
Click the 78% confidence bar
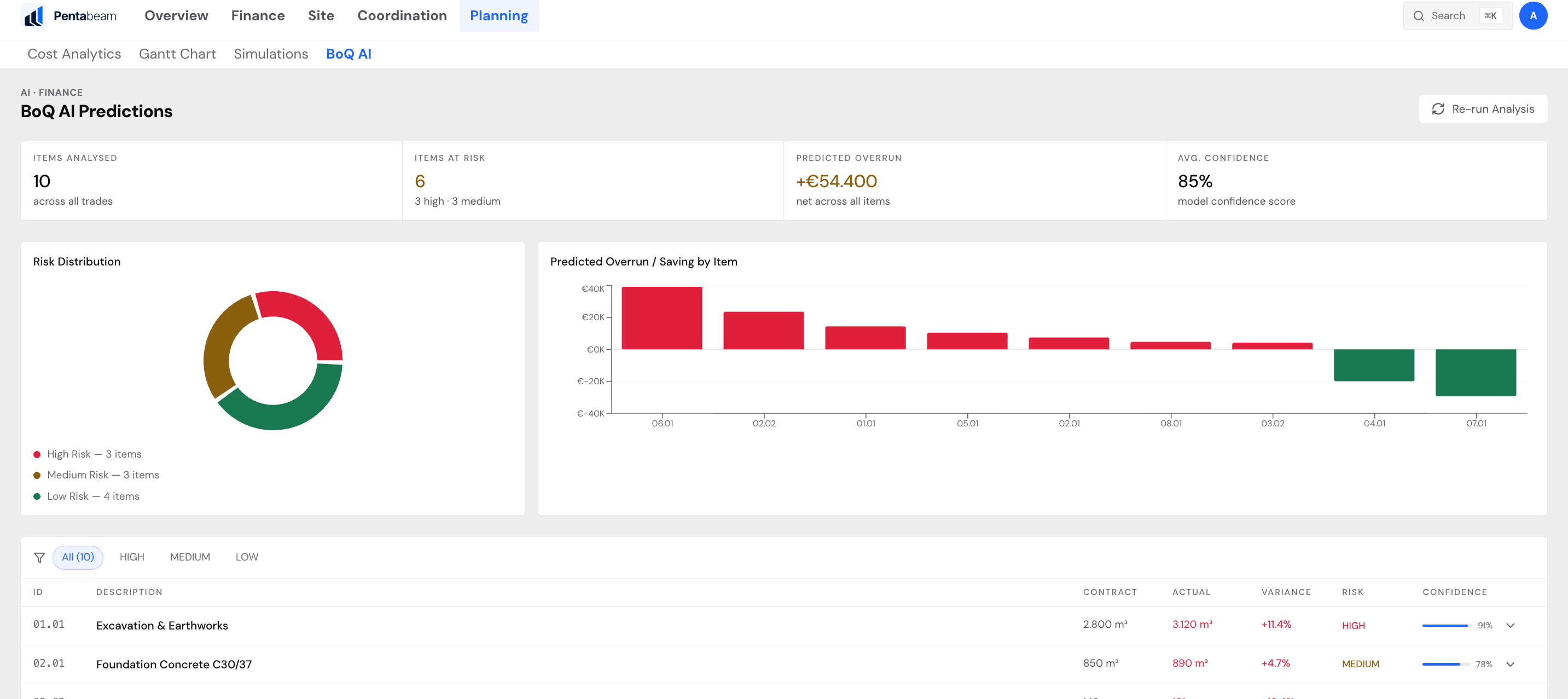(x=1445, y=665)
